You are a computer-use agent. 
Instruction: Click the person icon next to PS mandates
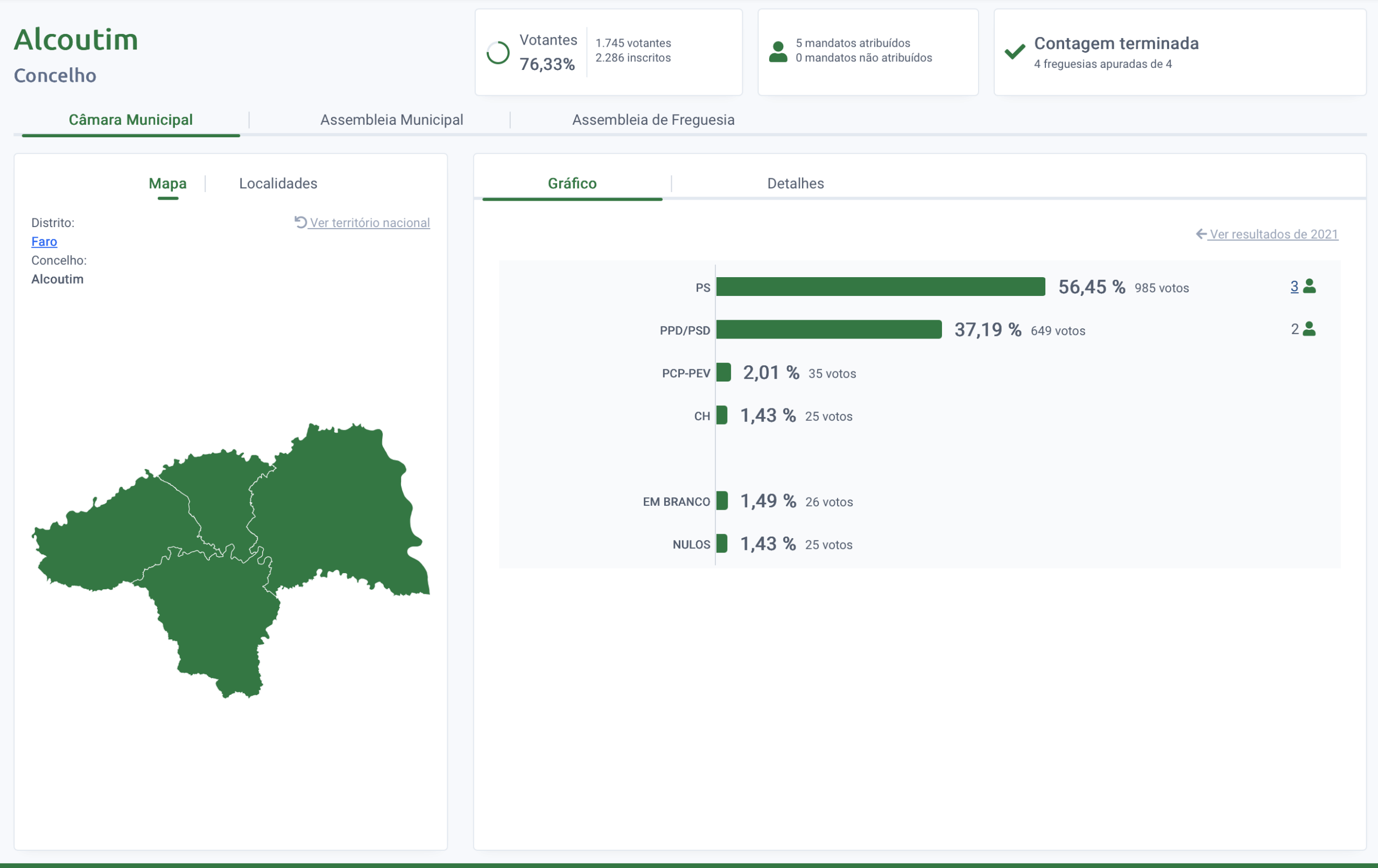[x=1309, y=286]
